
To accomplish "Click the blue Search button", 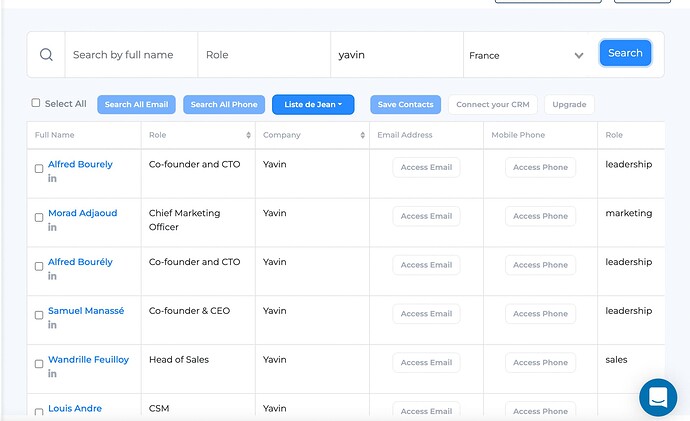I will pos(625,53).
